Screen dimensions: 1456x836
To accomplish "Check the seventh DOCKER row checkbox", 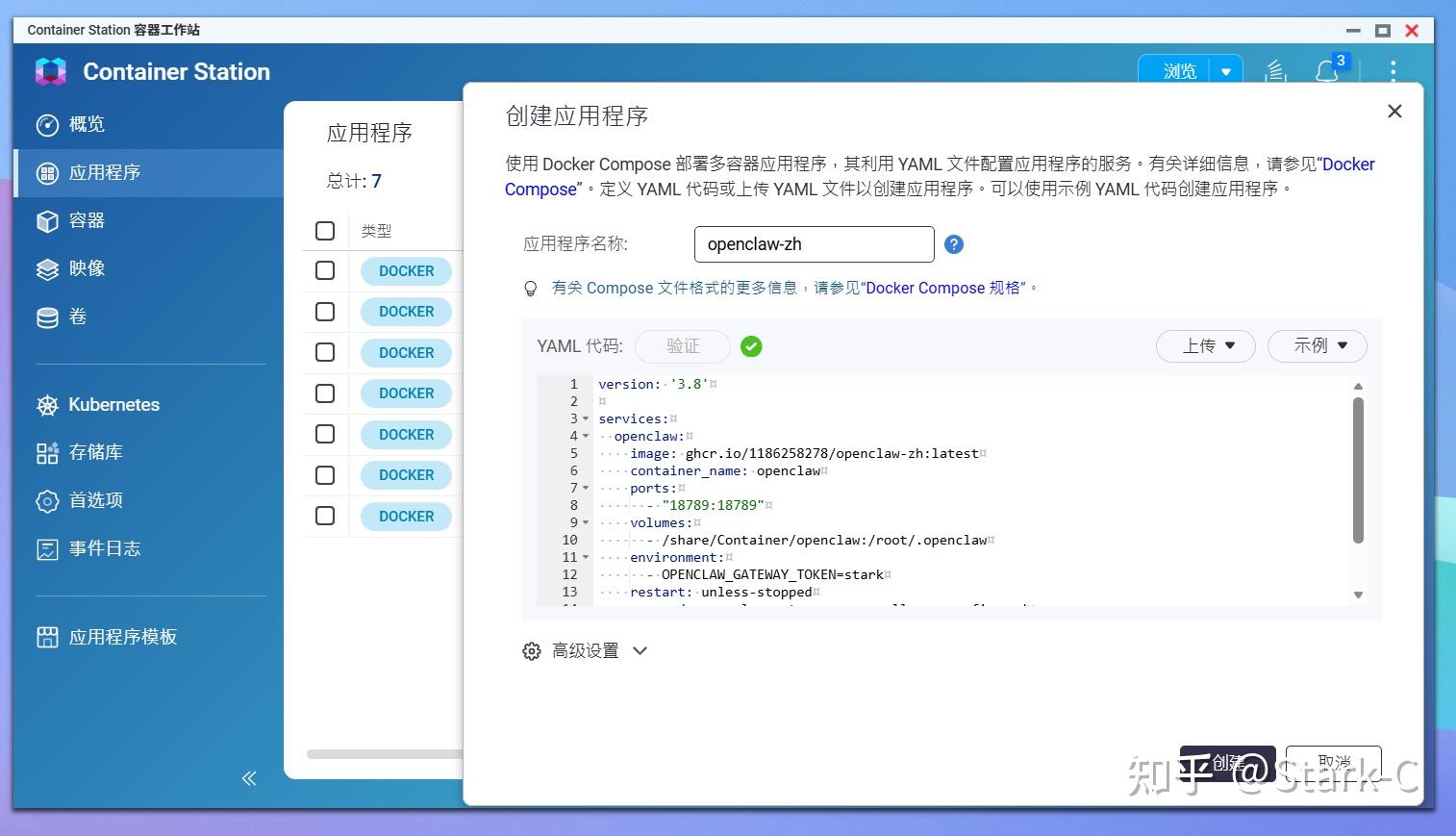I will click(325, 517).
